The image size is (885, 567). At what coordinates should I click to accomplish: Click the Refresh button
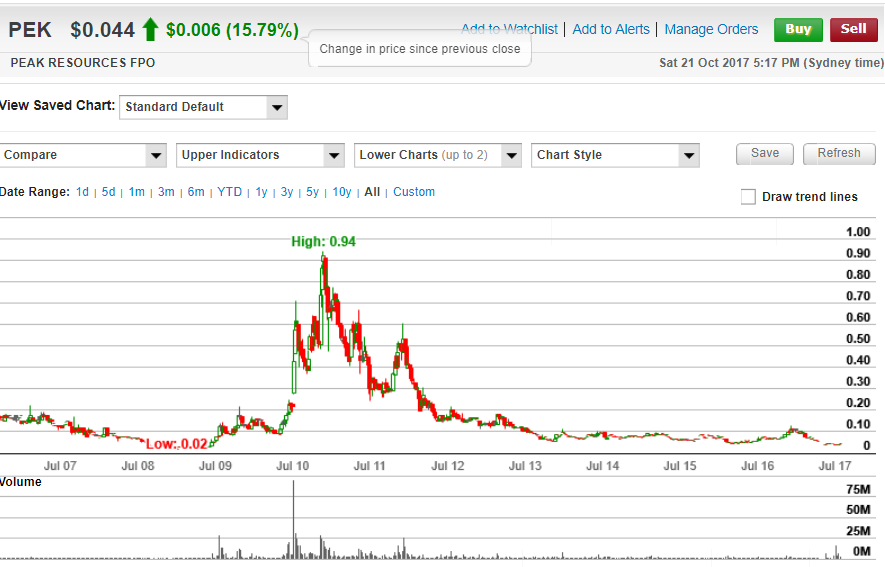tap(839, 153)
